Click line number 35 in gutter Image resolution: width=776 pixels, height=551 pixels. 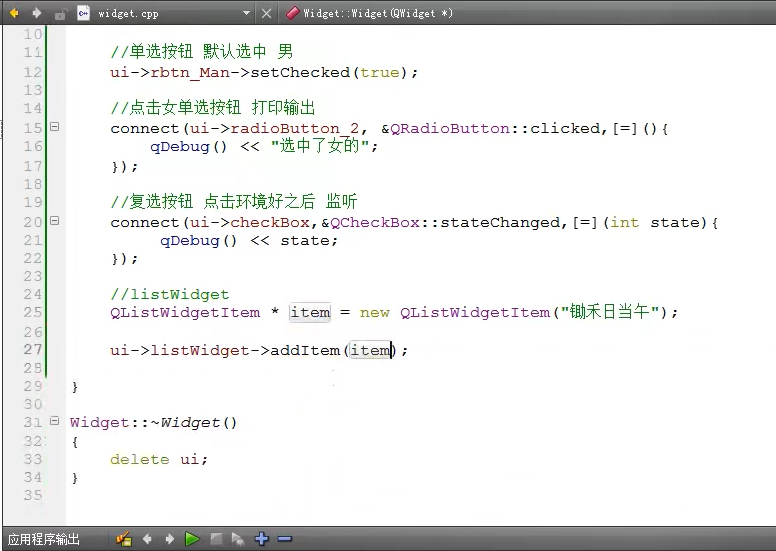click(33, 495)
